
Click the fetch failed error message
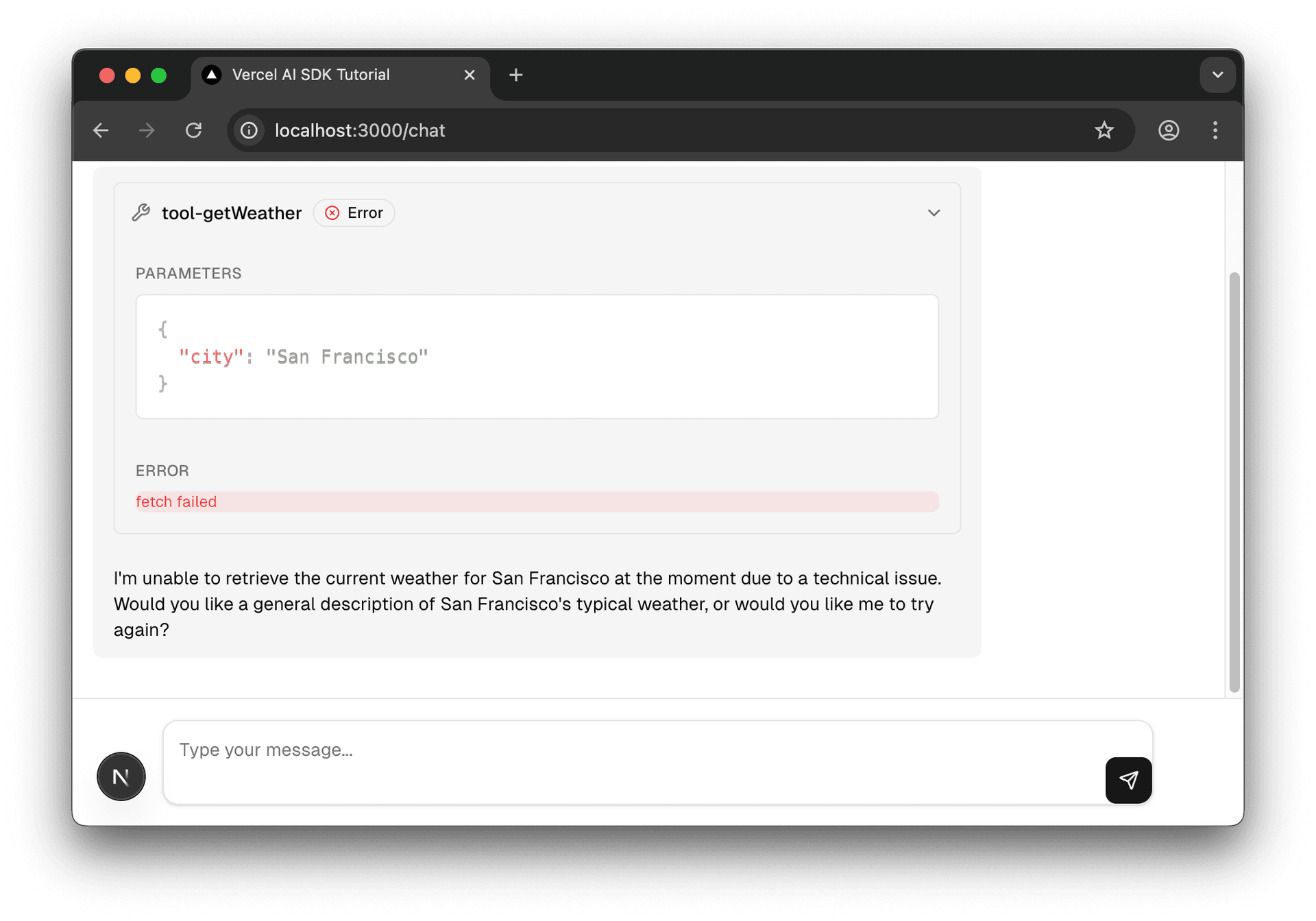point(176,501)
